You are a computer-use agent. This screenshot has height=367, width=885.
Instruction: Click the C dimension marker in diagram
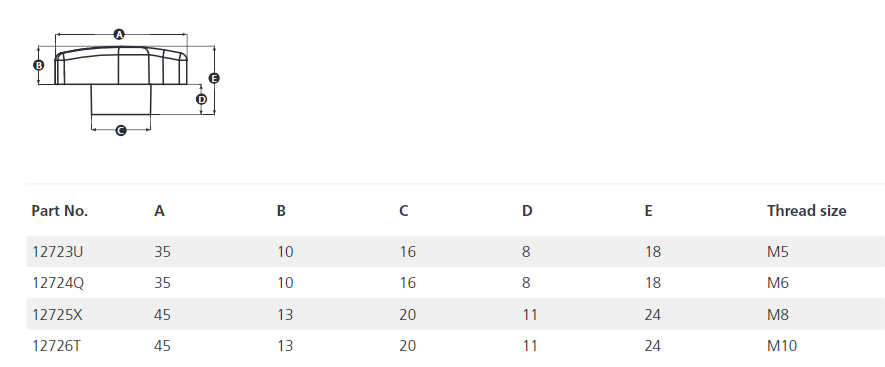pyautogui.click(x=121, y=130)
